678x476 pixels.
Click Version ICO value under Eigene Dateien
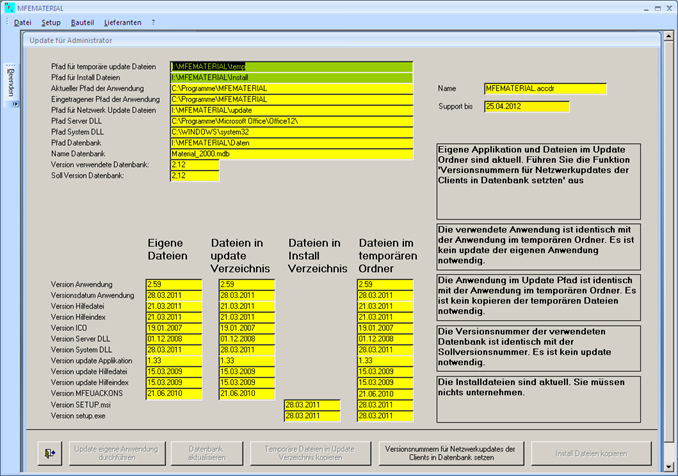coord(174,328)
